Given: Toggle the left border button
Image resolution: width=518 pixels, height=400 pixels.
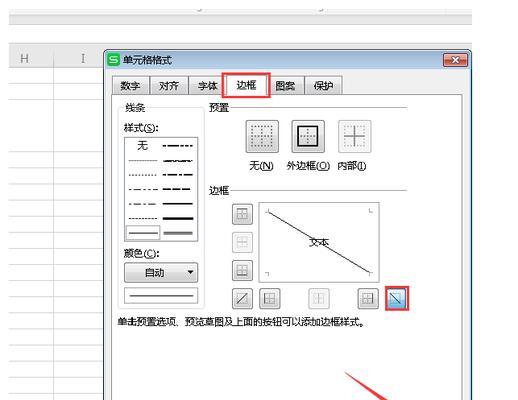Looking at the screenshot, I should coord(270,299).
